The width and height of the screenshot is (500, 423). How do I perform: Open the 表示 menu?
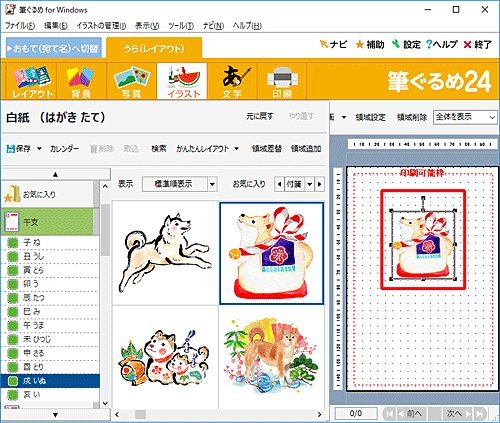tap(147, 26)
